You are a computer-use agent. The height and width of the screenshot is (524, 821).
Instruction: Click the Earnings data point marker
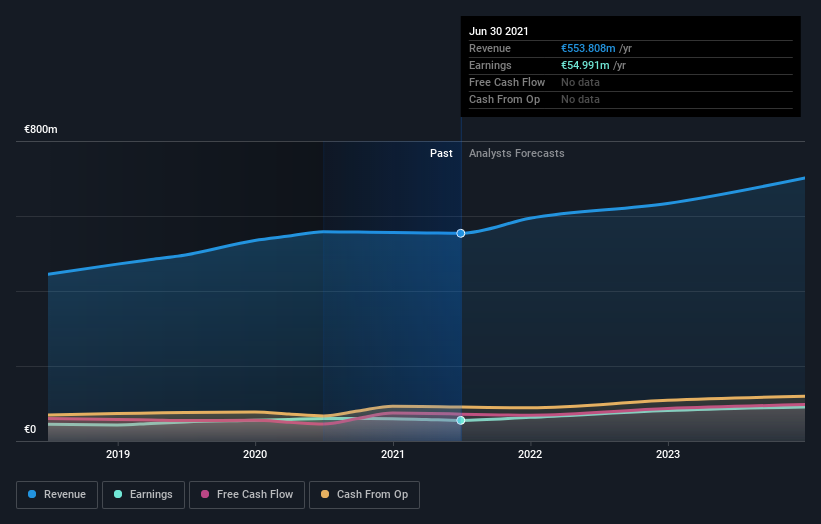click(x=461, y=420)
